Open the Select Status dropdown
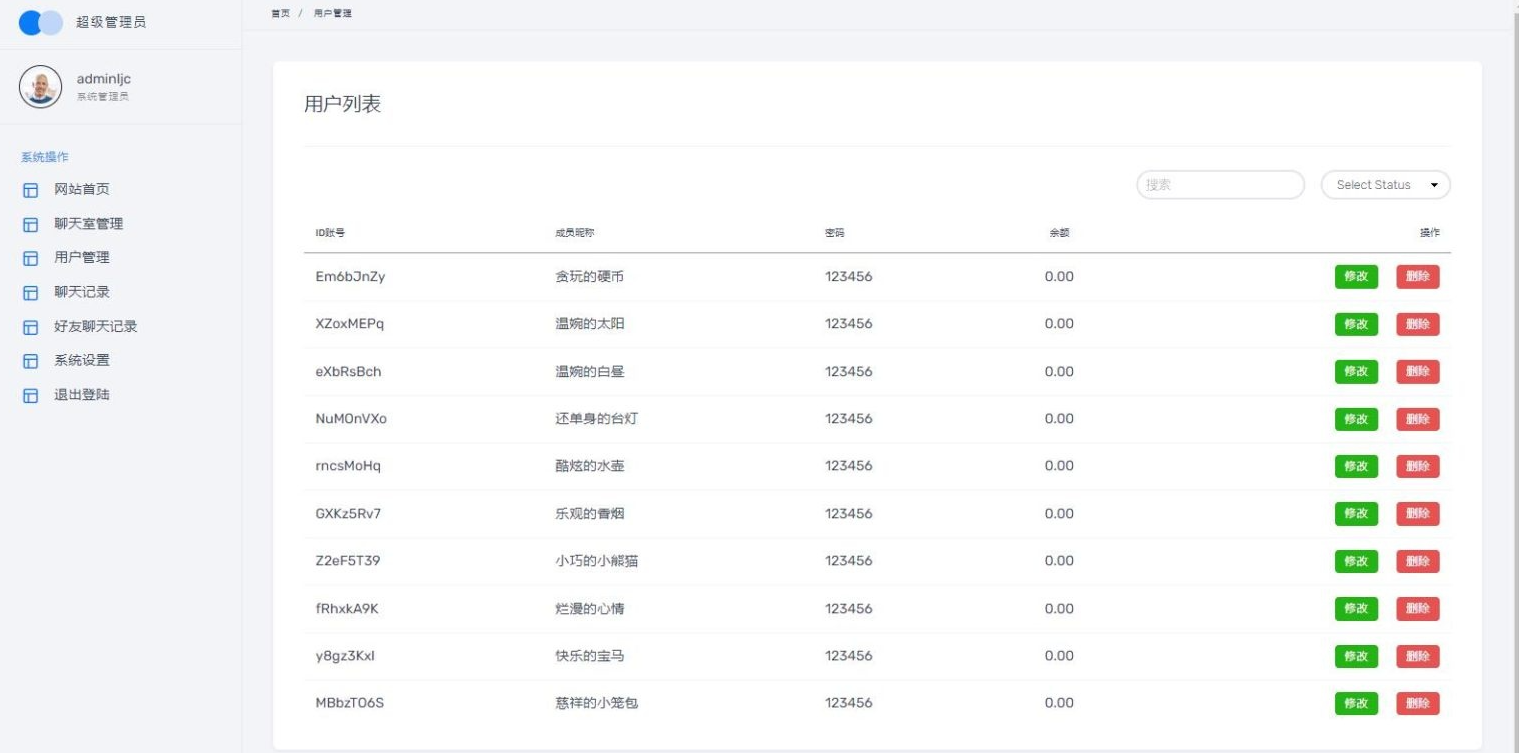This screenshot has height=753, width=1519. pyautogui.click(x=1385, y=185)
